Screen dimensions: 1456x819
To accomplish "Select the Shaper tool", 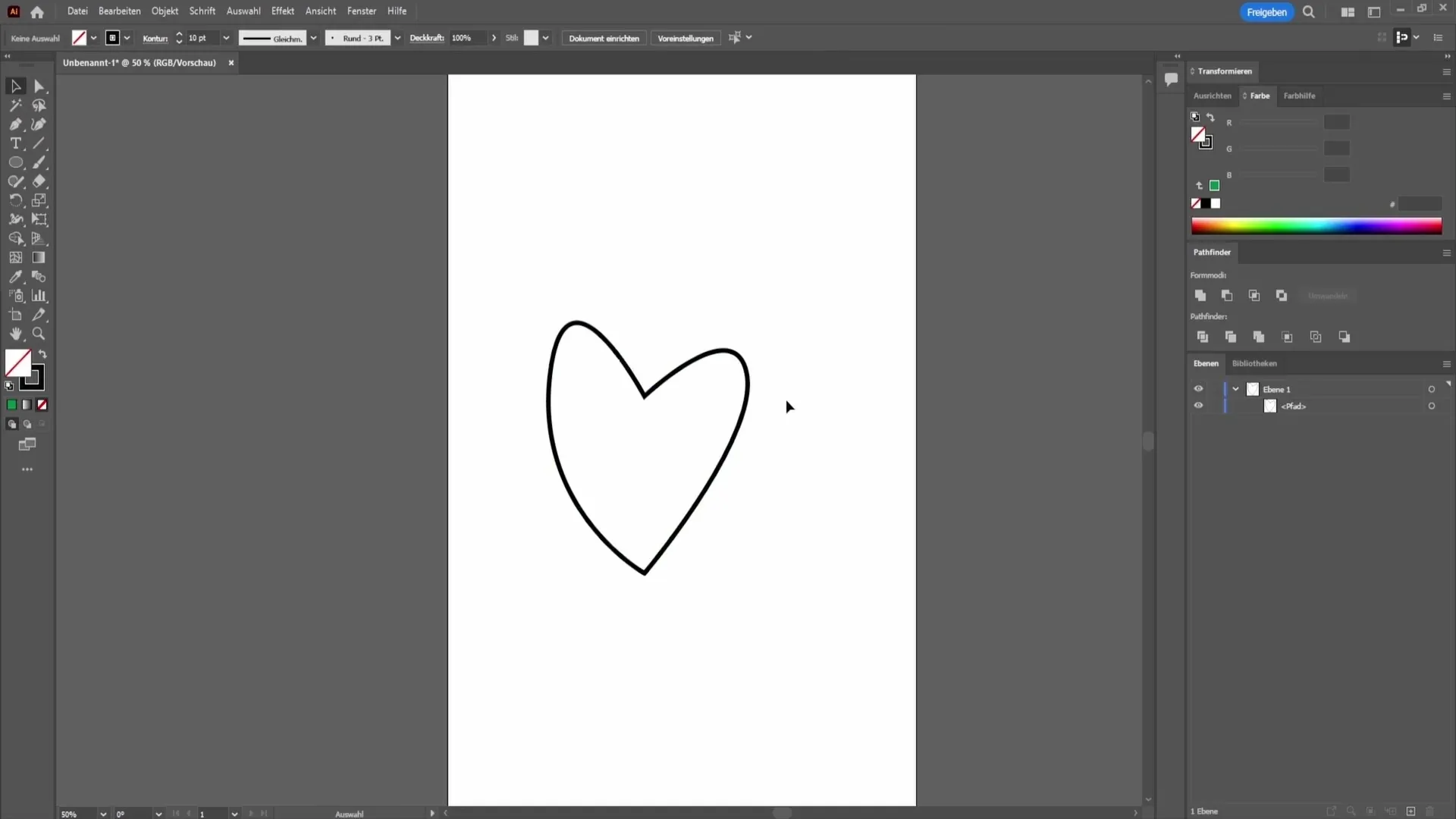I will [15, 181].
